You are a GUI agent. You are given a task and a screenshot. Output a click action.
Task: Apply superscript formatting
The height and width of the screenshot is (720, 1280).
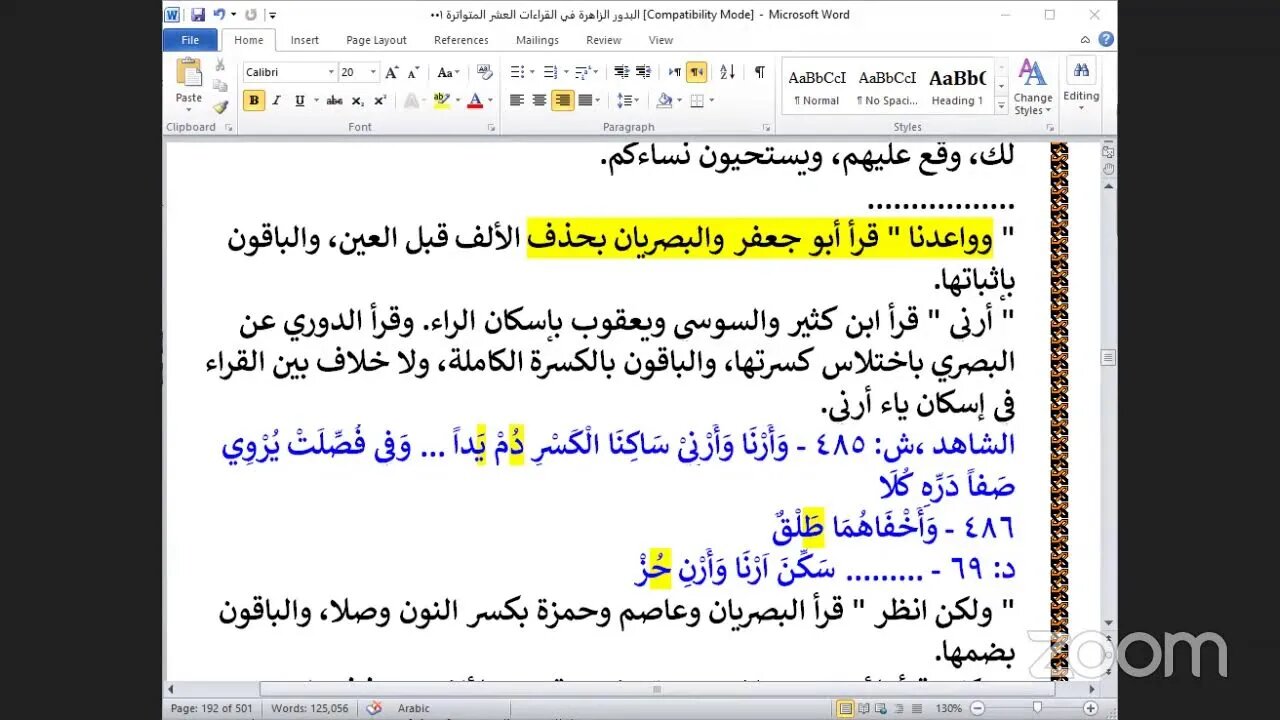click(380, 100)
